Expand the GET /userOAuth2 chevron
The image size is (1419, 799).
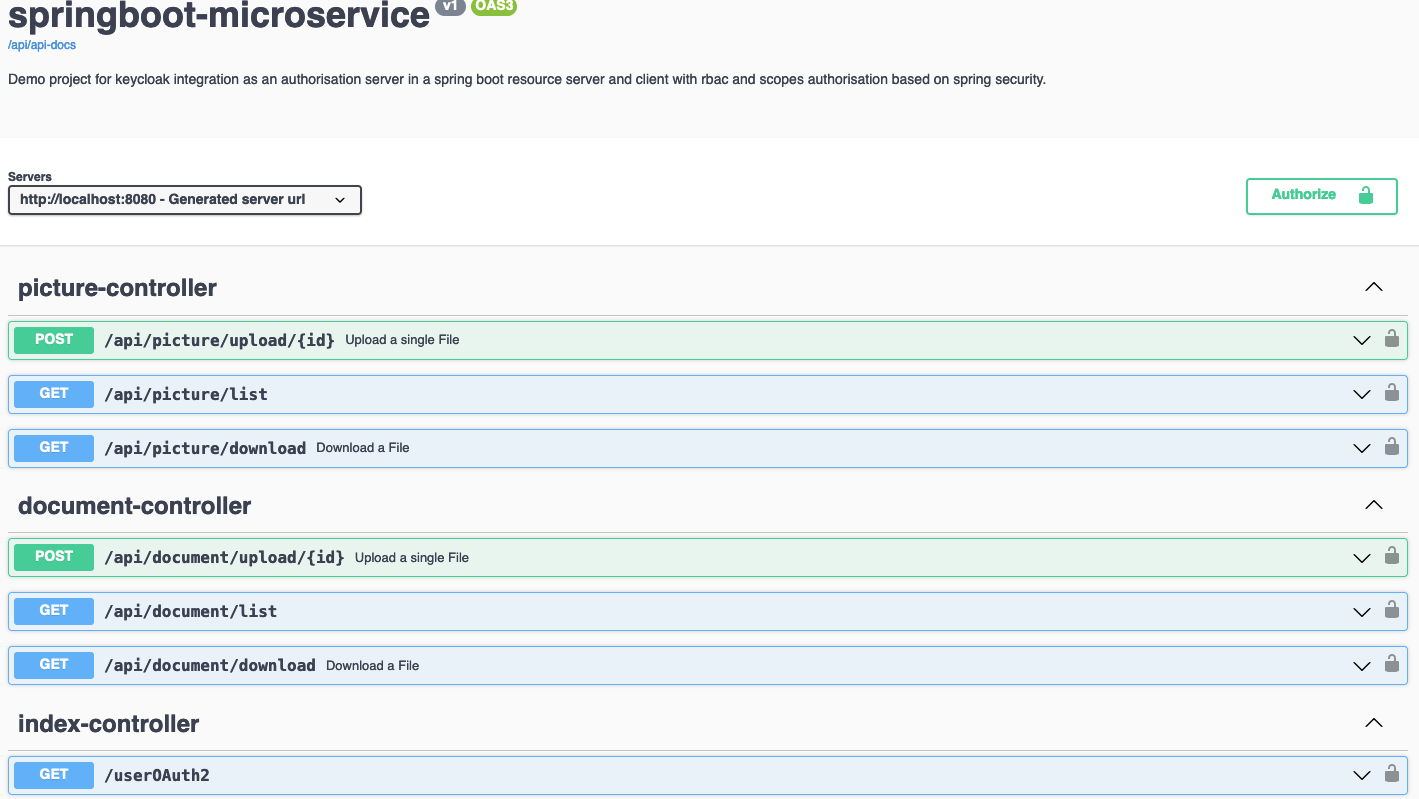1361,775
